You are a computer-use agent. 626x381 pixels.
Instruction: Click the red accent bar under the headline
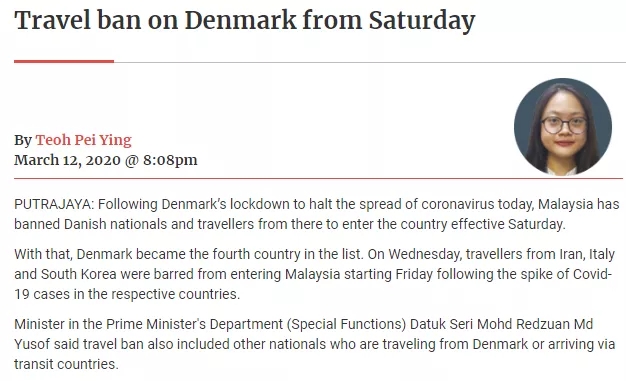(64, 61)
